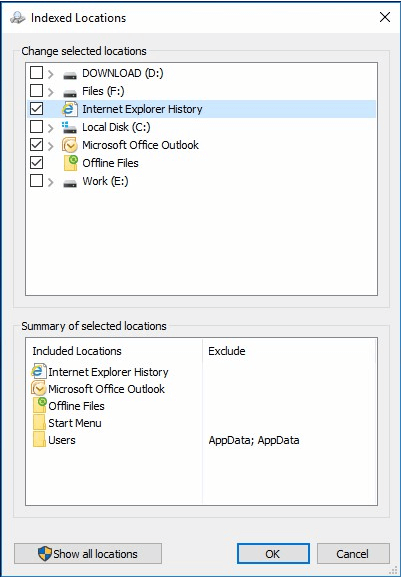Click the Cancel button
This screenshot has width=401, height=577.
353,553
